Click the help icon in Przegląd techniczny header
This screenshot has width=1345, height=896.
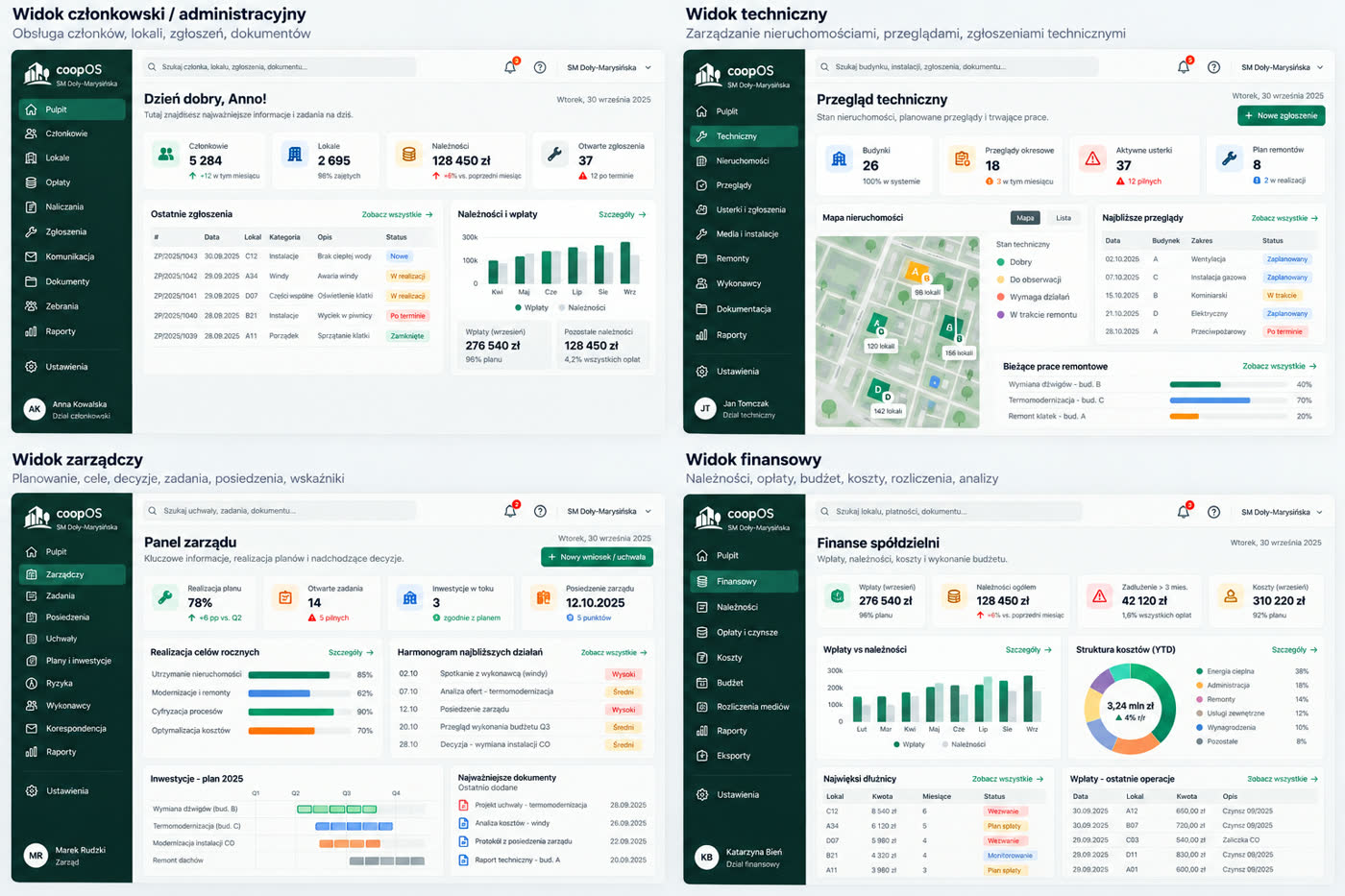coord(1213,67)
